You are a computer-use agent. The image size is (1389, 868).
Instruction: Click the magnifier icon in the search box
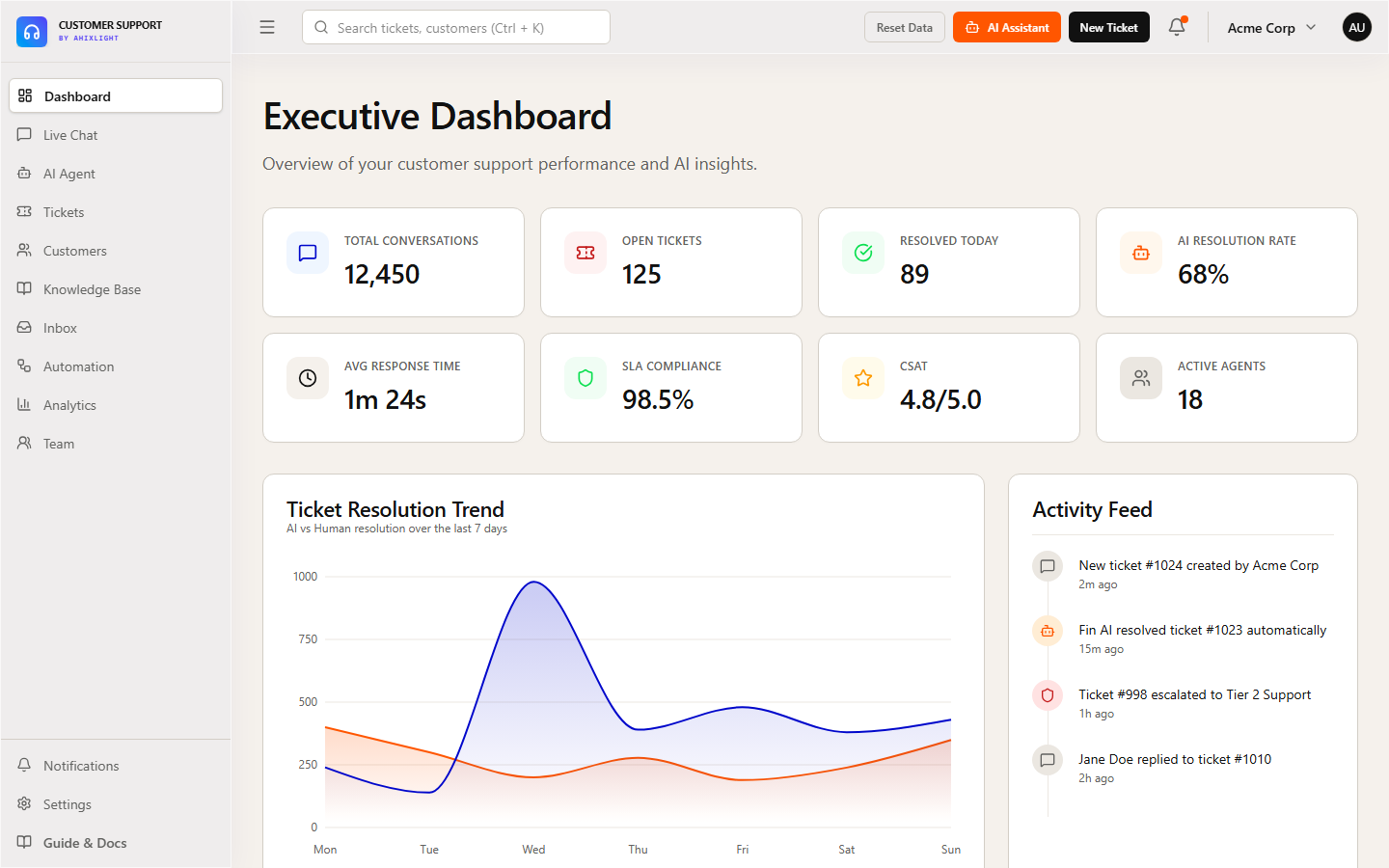tap(321, 28)
